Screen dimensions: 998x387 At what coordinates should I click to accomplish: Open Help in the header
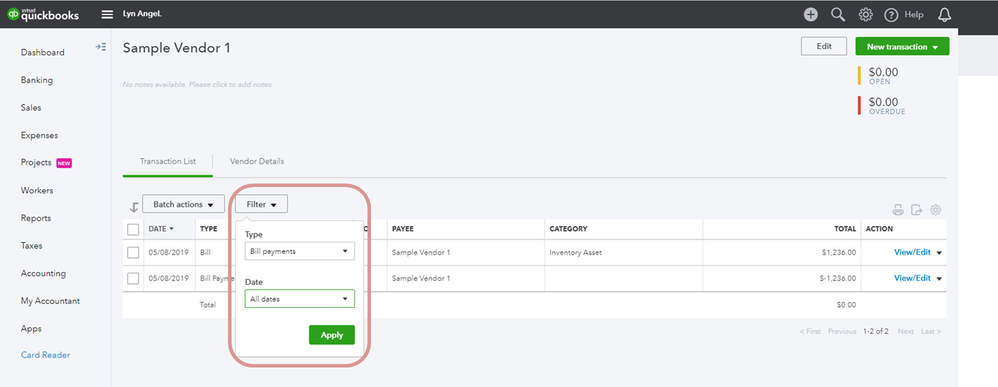[x=904, y=15]
